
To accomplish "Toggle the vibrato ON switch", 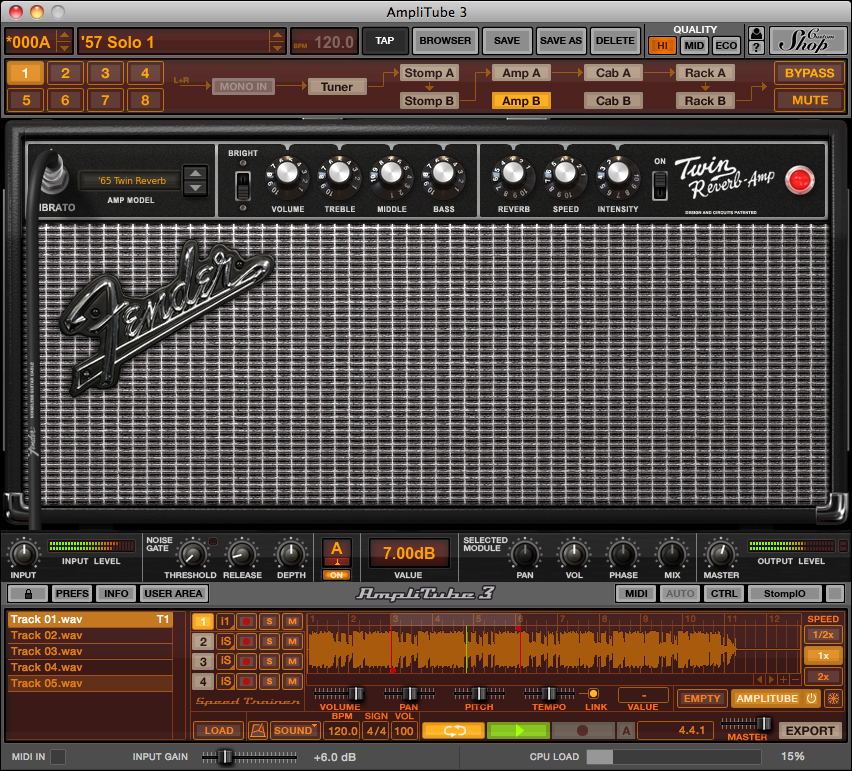I will (660, 184).
